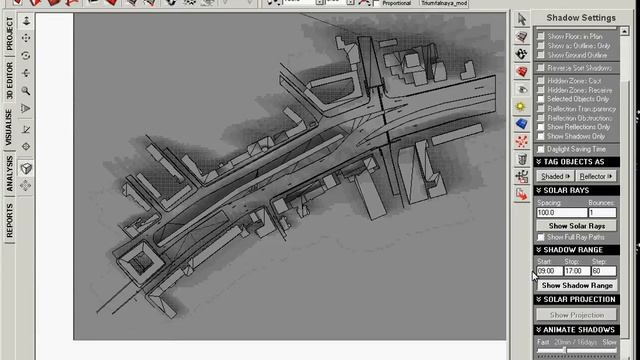Enable Show Full Ray Paths checkbox
640x360 pixels.
coord(541,237)
